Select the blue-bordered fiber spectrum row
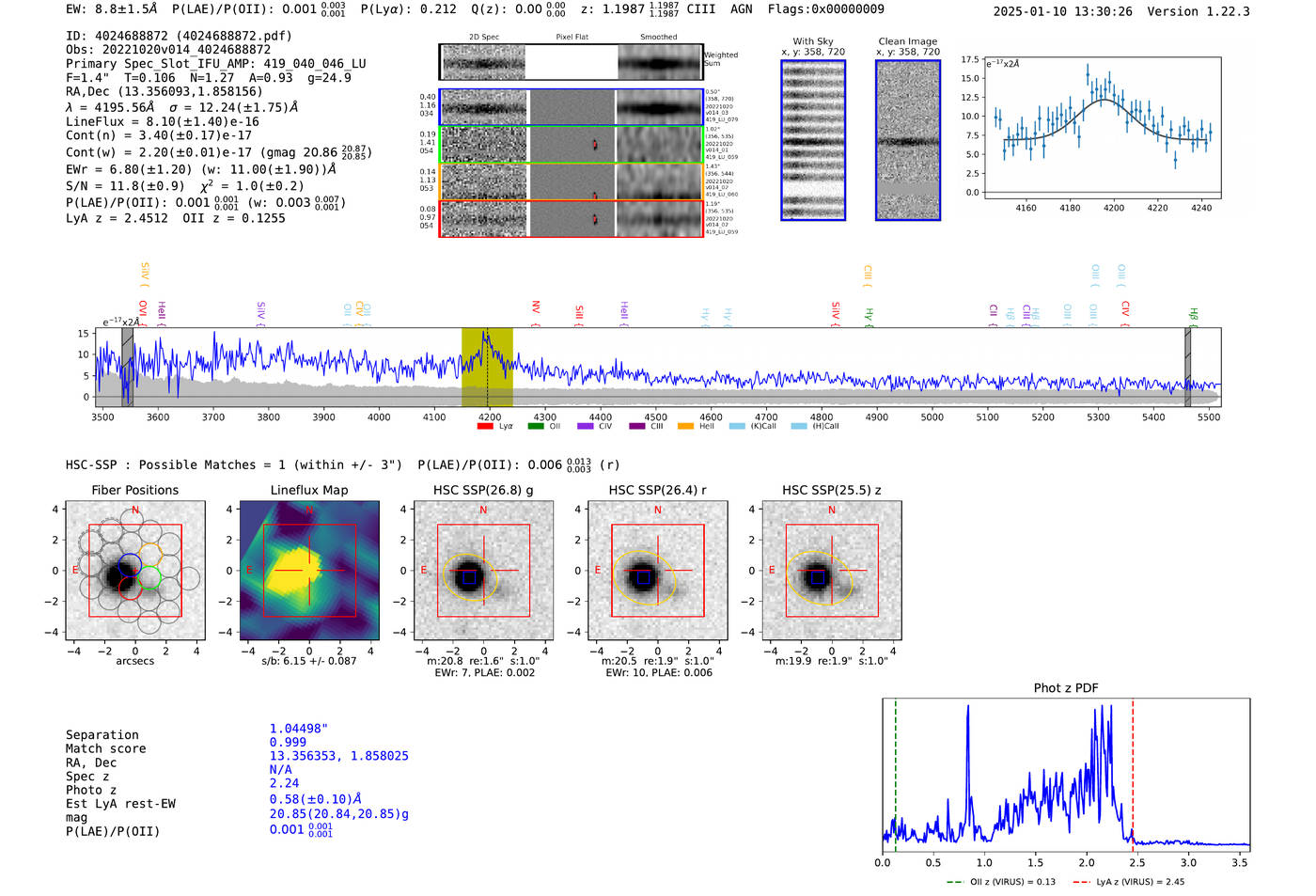The width and height of the screenshot is (1316, 896). tap(572, 107)
